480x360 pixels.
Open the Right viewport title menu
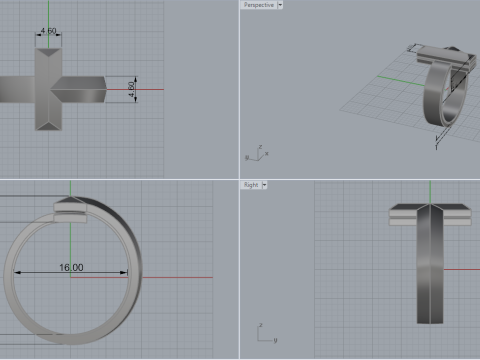(x=251, y=185)
